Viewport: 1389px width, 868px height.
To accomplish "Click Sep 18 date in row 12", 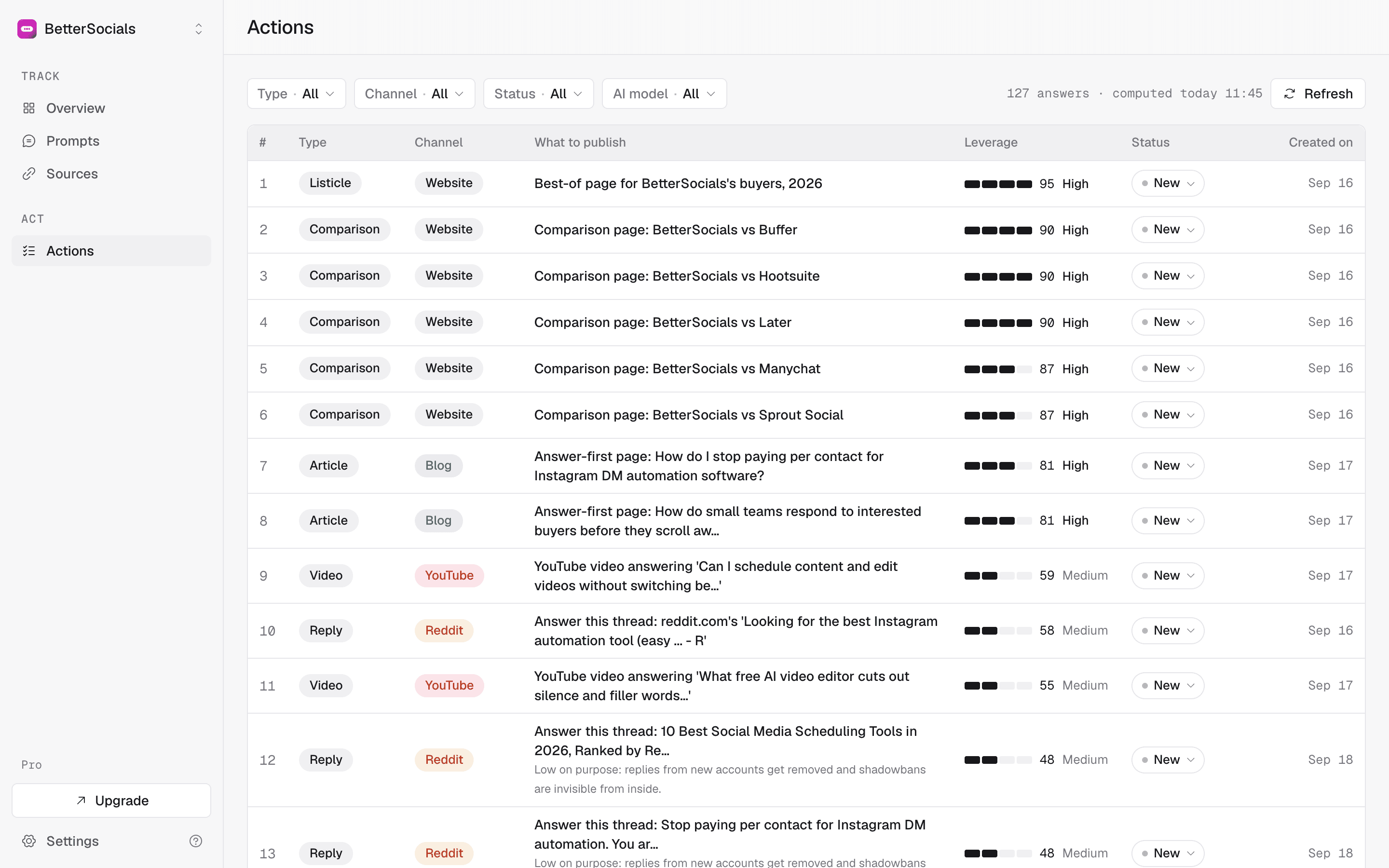I will pyautogui.click(x=1330, y=759).
